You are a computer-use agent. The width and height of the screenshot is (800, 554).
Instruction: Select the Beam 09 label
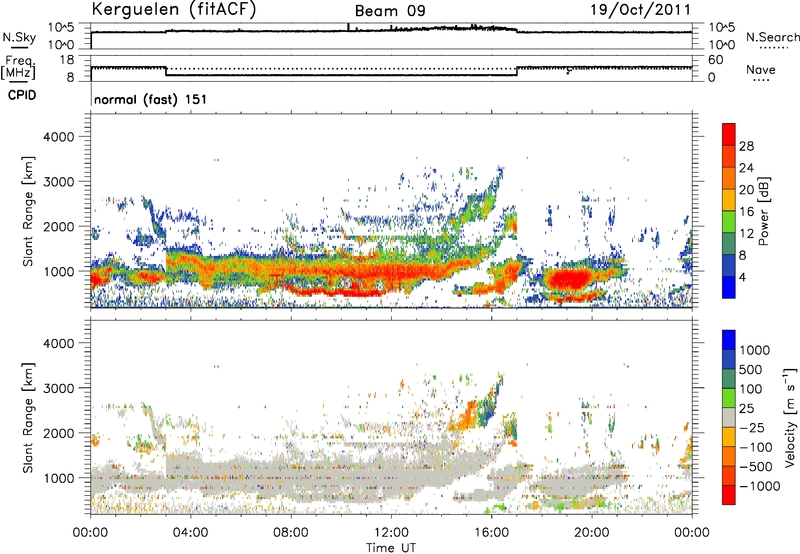pyautogui.click(x=390, y=11)
